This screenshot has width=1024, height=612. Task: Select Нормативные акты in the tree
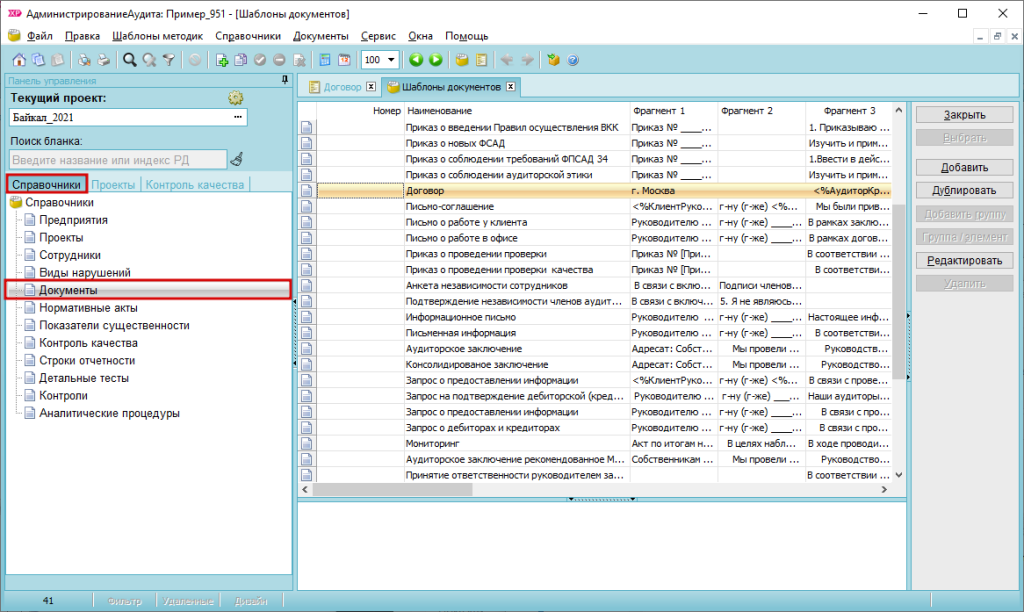click(88, 308)
